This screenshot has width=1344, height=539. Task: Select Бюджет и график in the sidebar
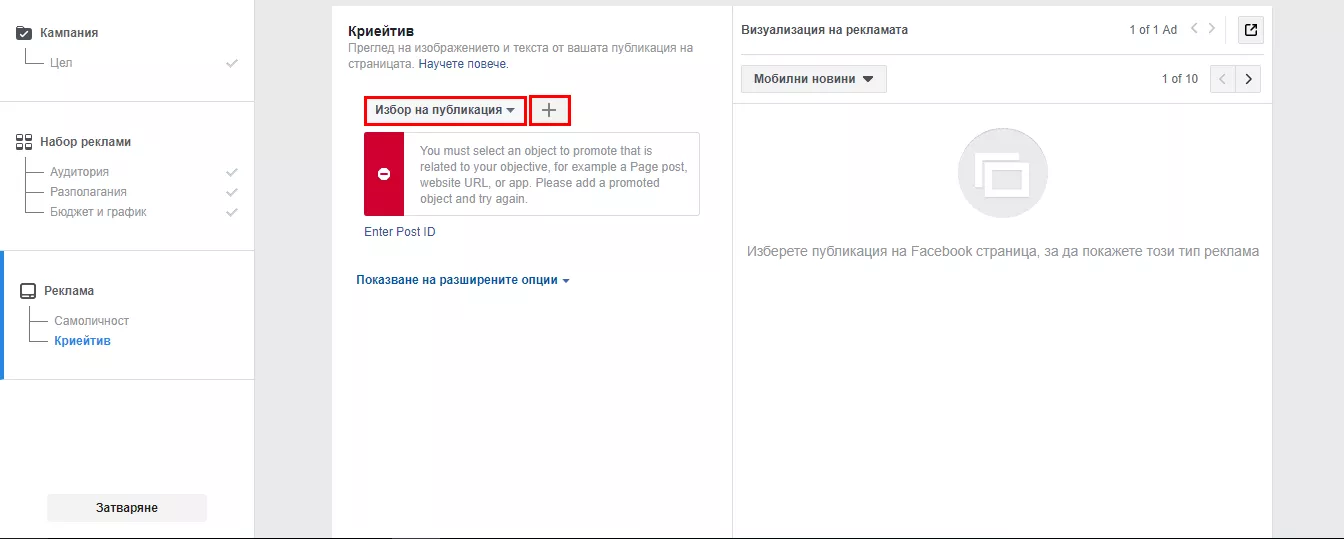click(x=98, y=212)
